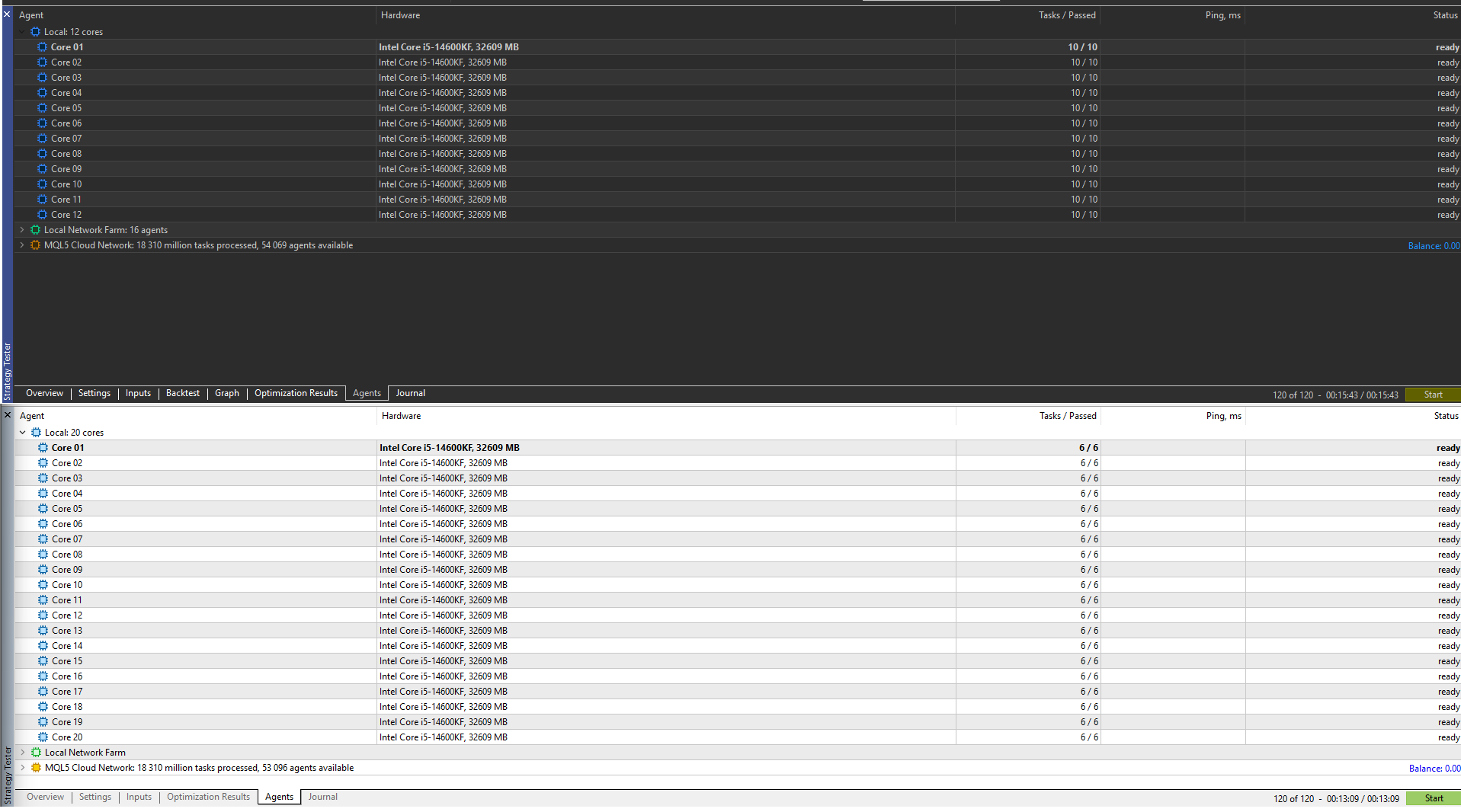Expand MQL5 Cloud Network in light window

click(23, 768)
